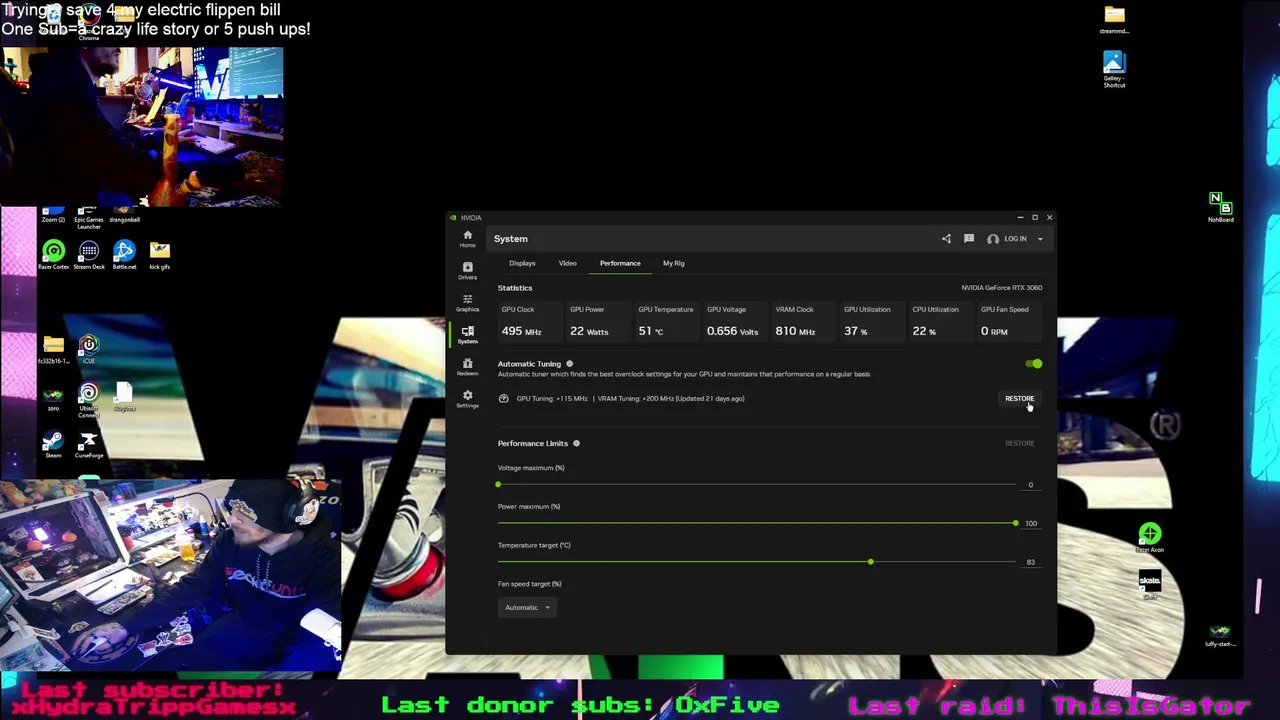Click the Performance Limits info icon
Viewport: 1280px width, 720px height.
click(576, 443)
